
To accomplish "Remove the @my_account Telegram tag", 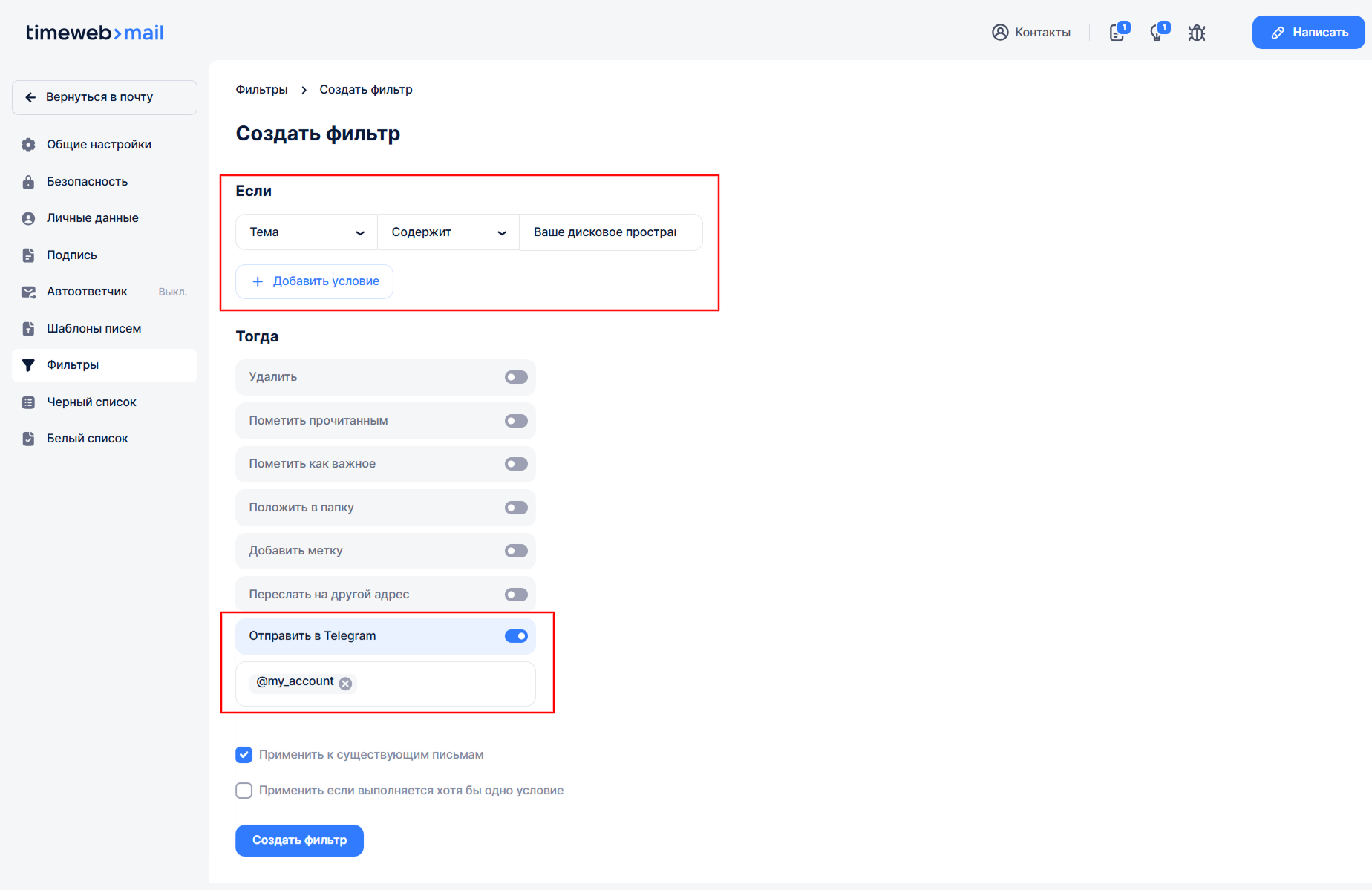I will pyautogui.click(x=345, y=684).
